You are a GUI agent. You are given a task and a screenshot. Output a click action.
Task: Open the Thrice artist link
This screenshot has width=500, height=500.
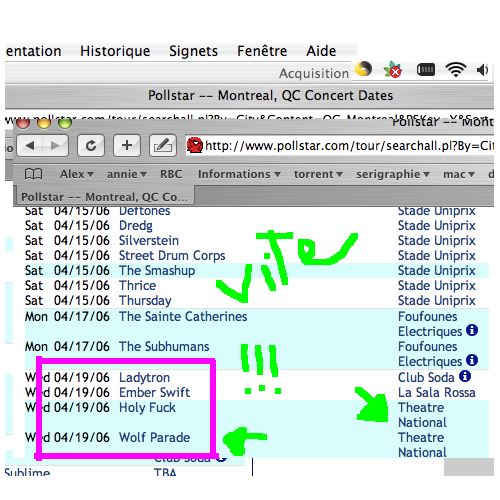[x=137, y=286]
